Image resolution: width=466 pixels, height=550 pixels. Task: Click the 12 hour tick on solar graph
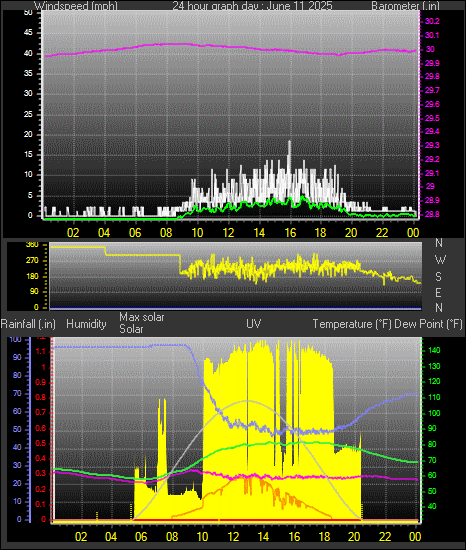(233, 537)
